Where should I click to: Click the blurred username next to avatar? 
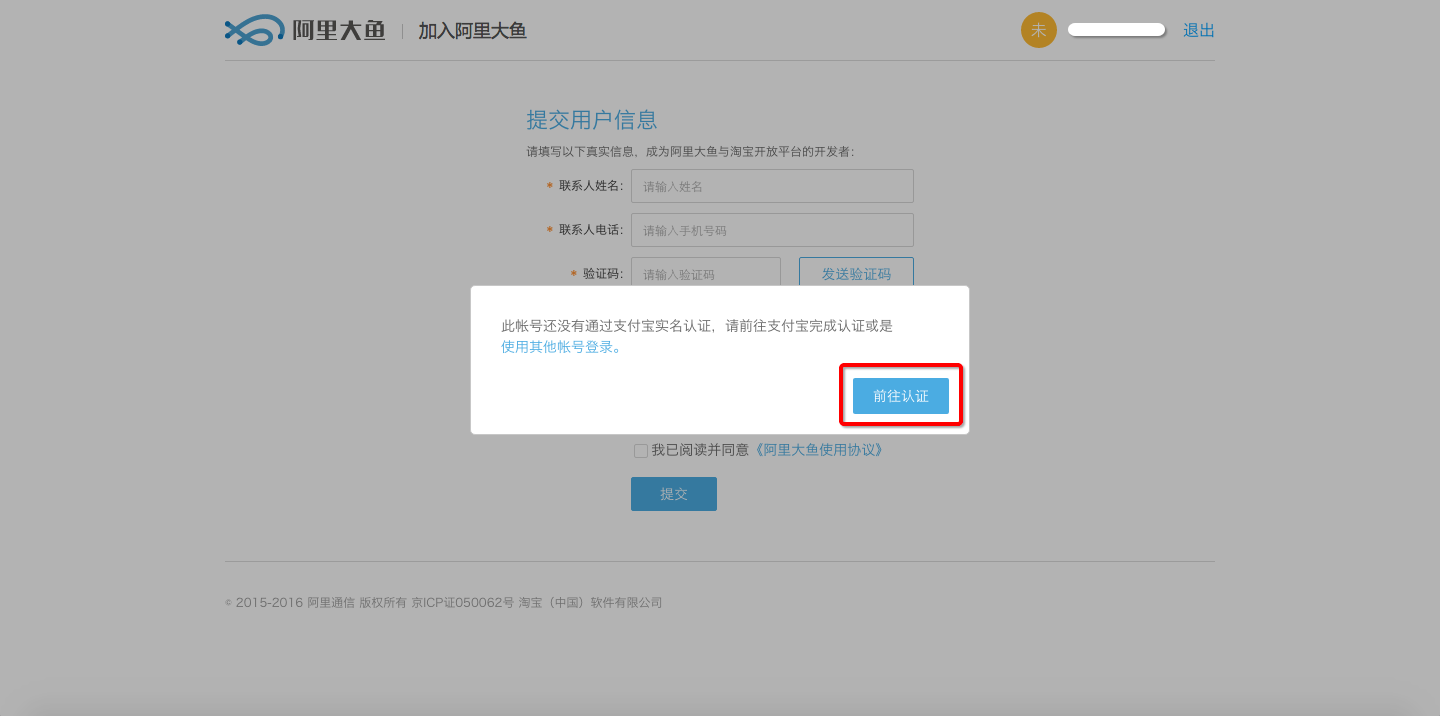(1116, 30)
